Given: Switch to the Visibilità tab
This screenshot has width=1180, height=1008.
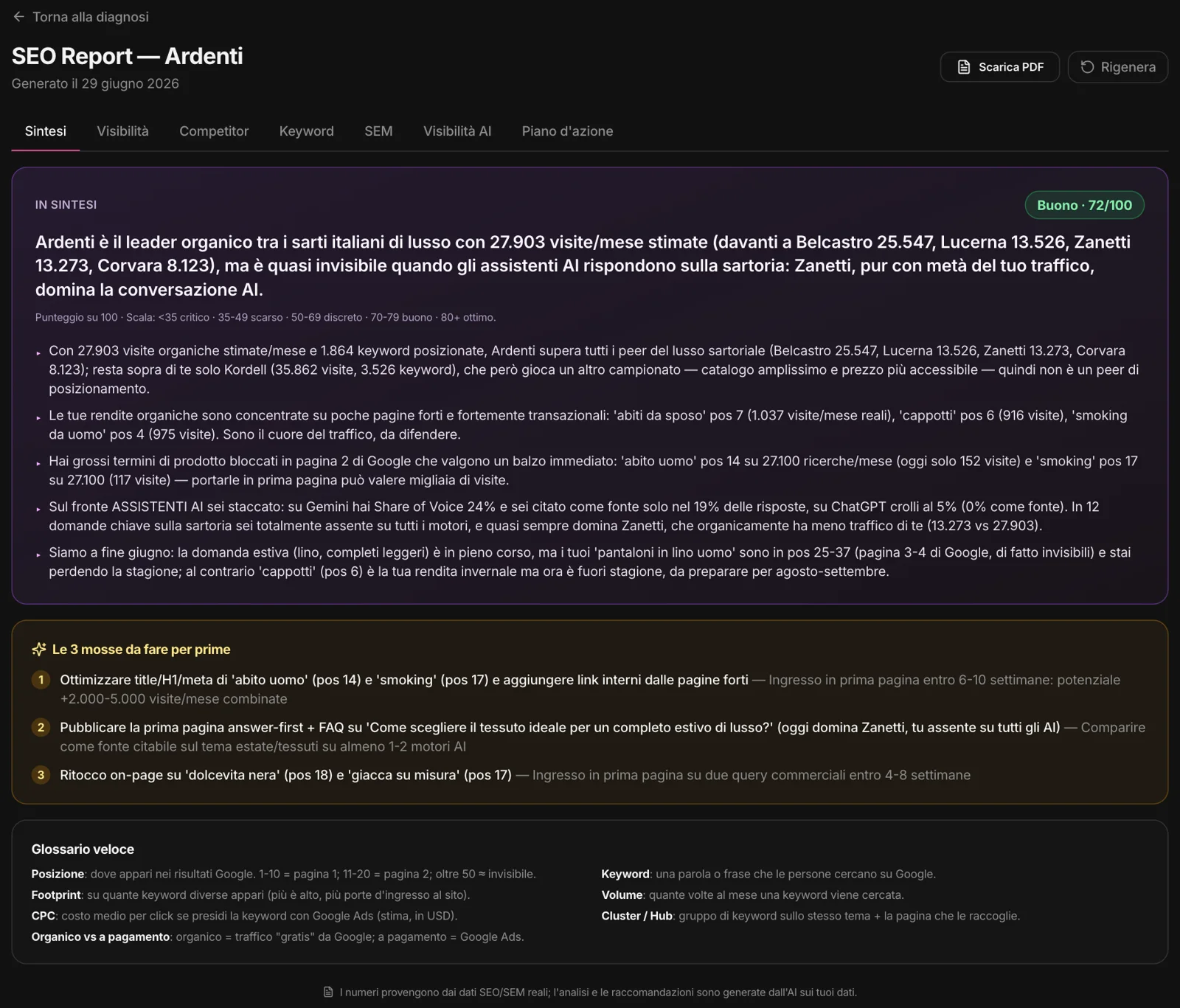Looking at the screenshot, I should coord(122,131).
